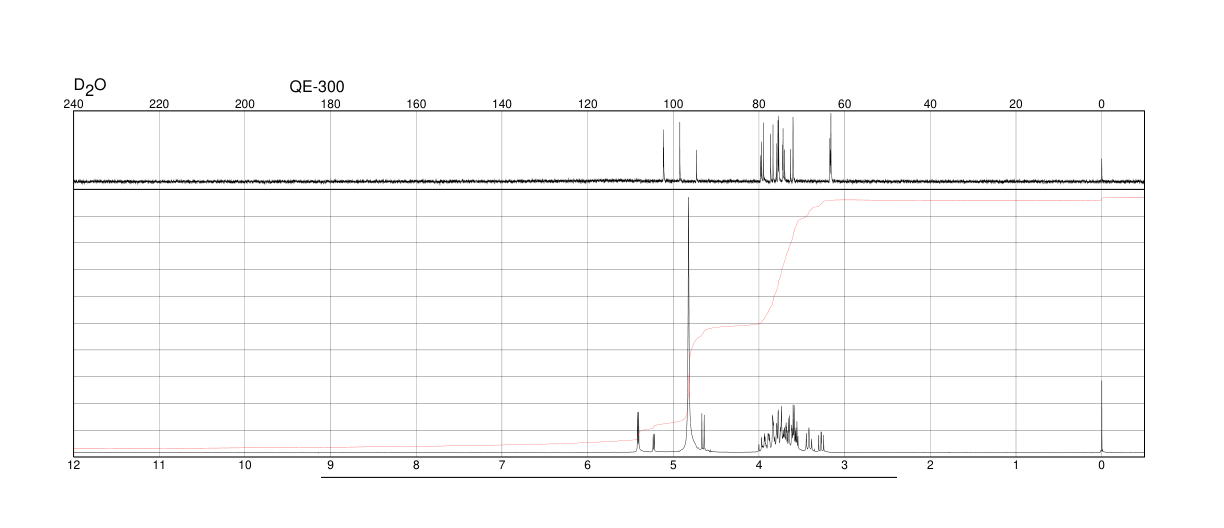Click the 11 ppm label on the proton axis
Viewport: 1224px width, 528px height.
click(159, 466)
